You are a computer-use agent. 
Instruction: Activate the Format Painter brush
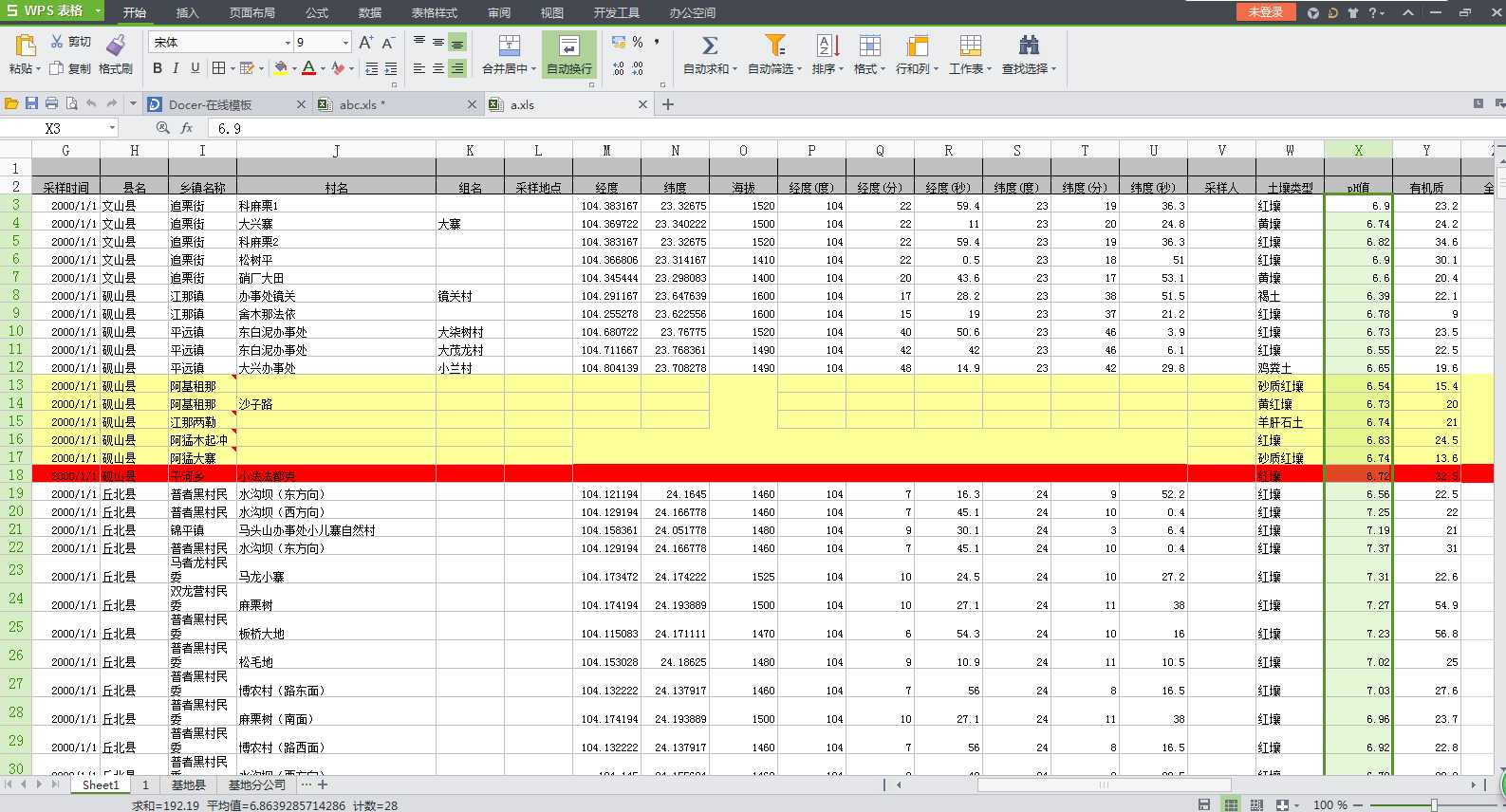[x=116, y=45]
